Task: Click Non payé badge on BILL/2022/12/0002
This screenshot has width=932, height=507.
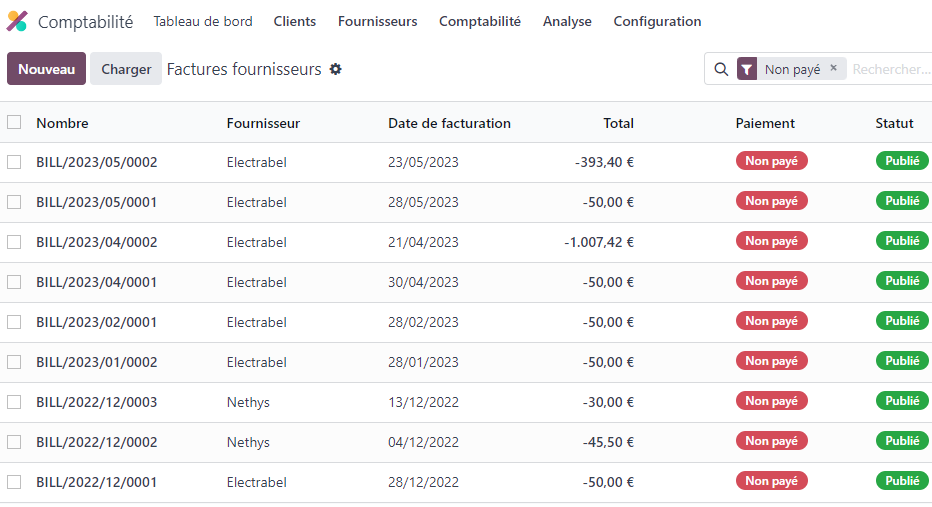Action: 771,441
